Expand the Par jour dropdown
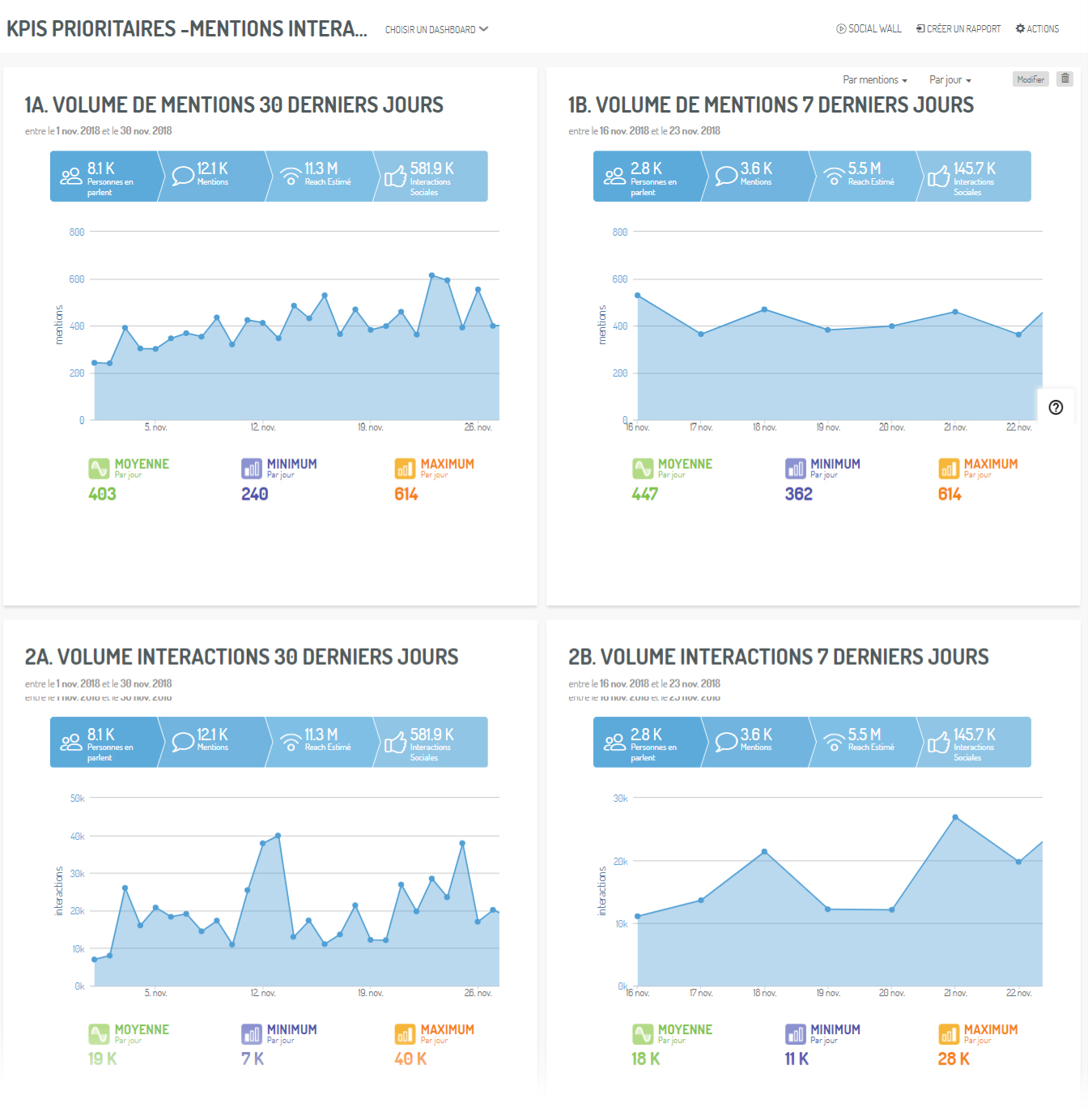1088x1120 pixels. coord(950,80)
